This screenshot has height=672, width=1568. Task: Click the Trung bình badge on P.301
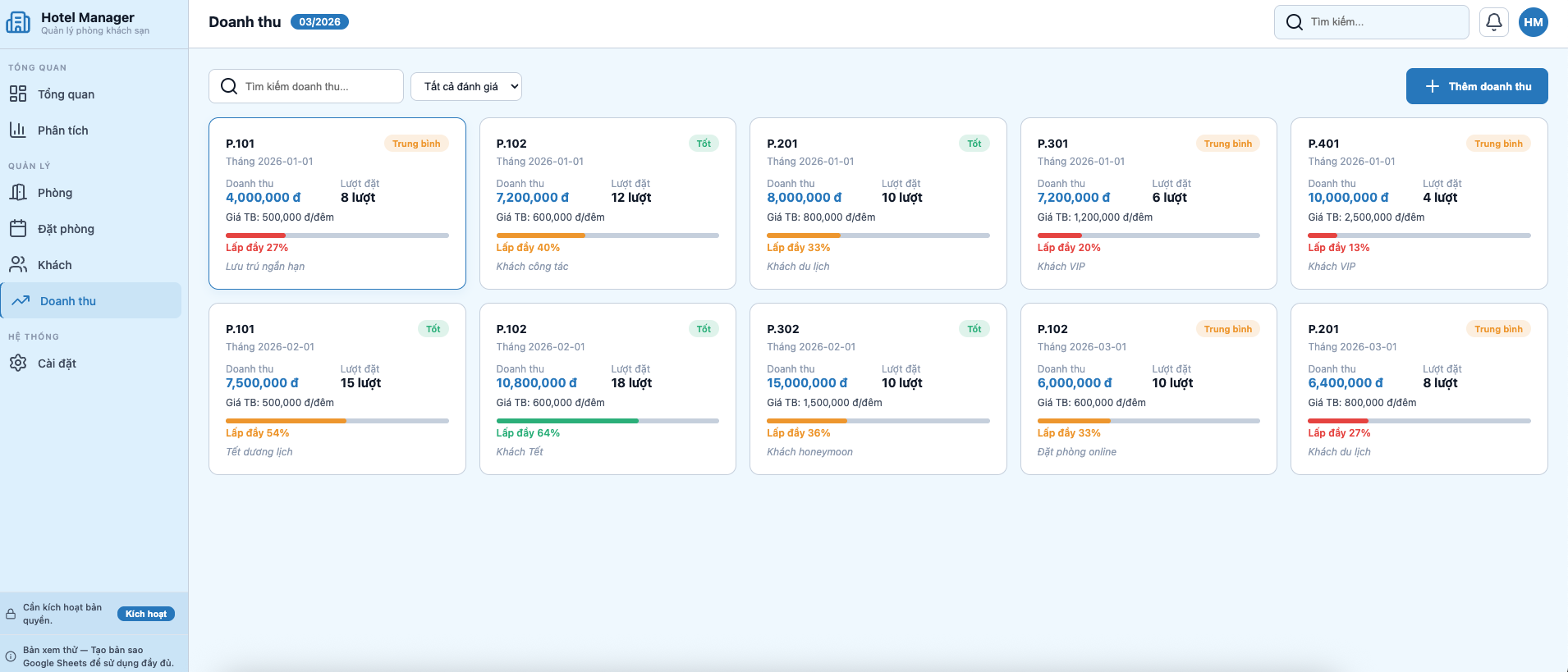coord(1227,144)
